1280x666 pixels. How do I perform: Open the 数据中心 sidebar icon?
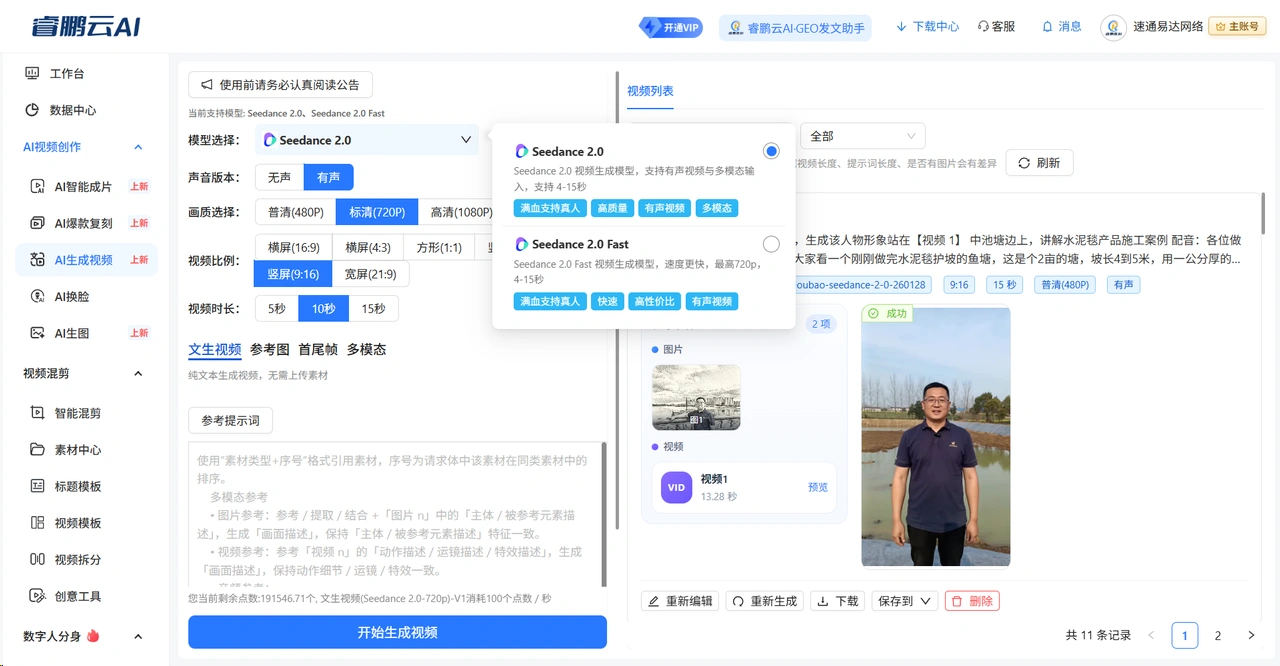[32, 110]
